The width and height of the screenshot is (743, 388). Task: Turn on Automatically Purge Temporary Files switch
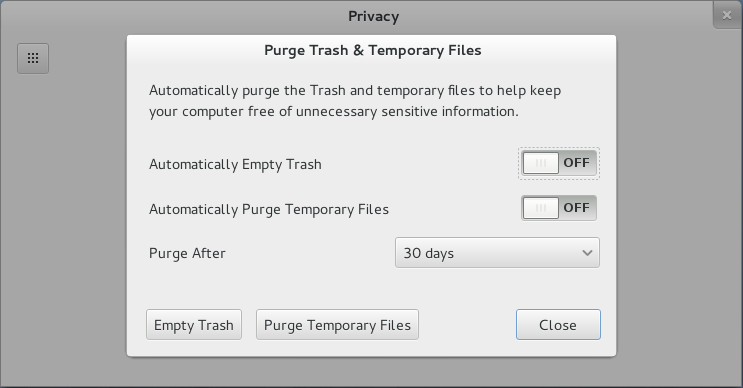[559, 208]
